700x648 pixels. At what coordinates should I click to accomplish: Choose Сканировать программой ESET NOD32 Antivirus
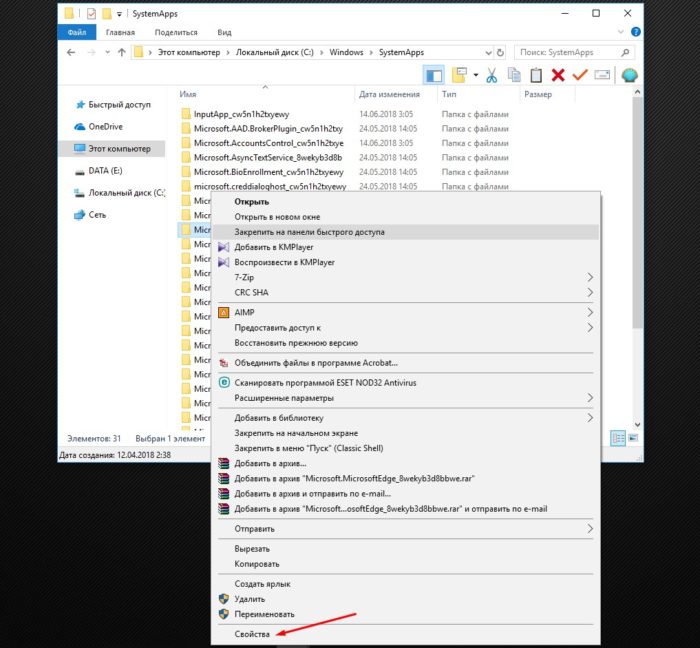pyautogui.click(x=406, y=382)
